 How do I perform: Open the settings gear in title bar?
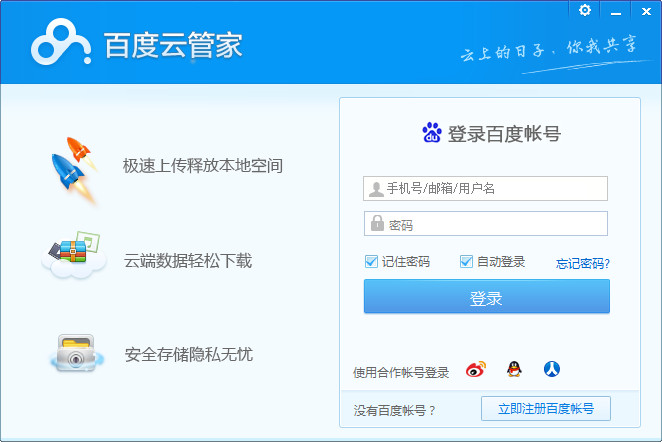(585, 11)
